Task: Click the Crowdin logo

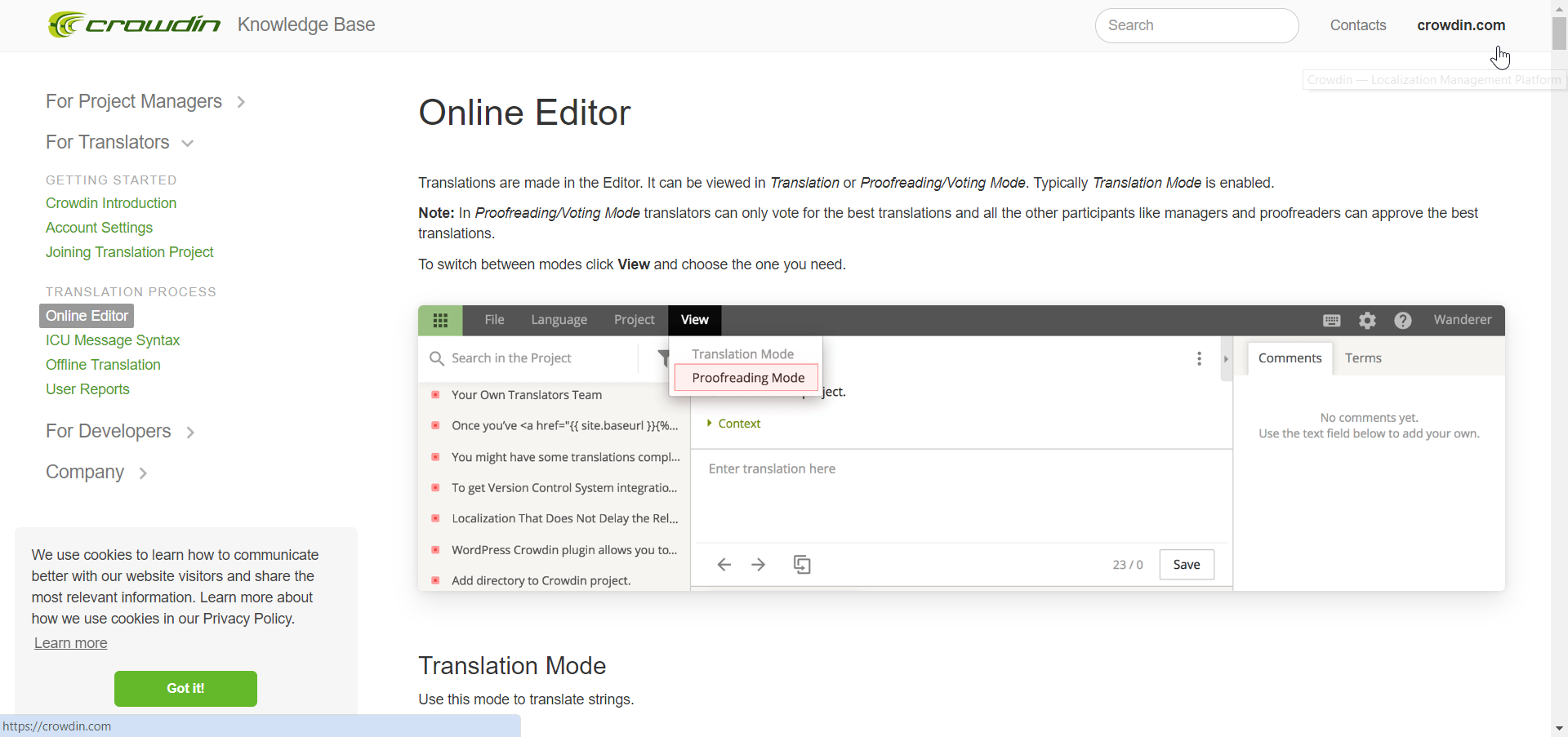Action: coord(134,24)
